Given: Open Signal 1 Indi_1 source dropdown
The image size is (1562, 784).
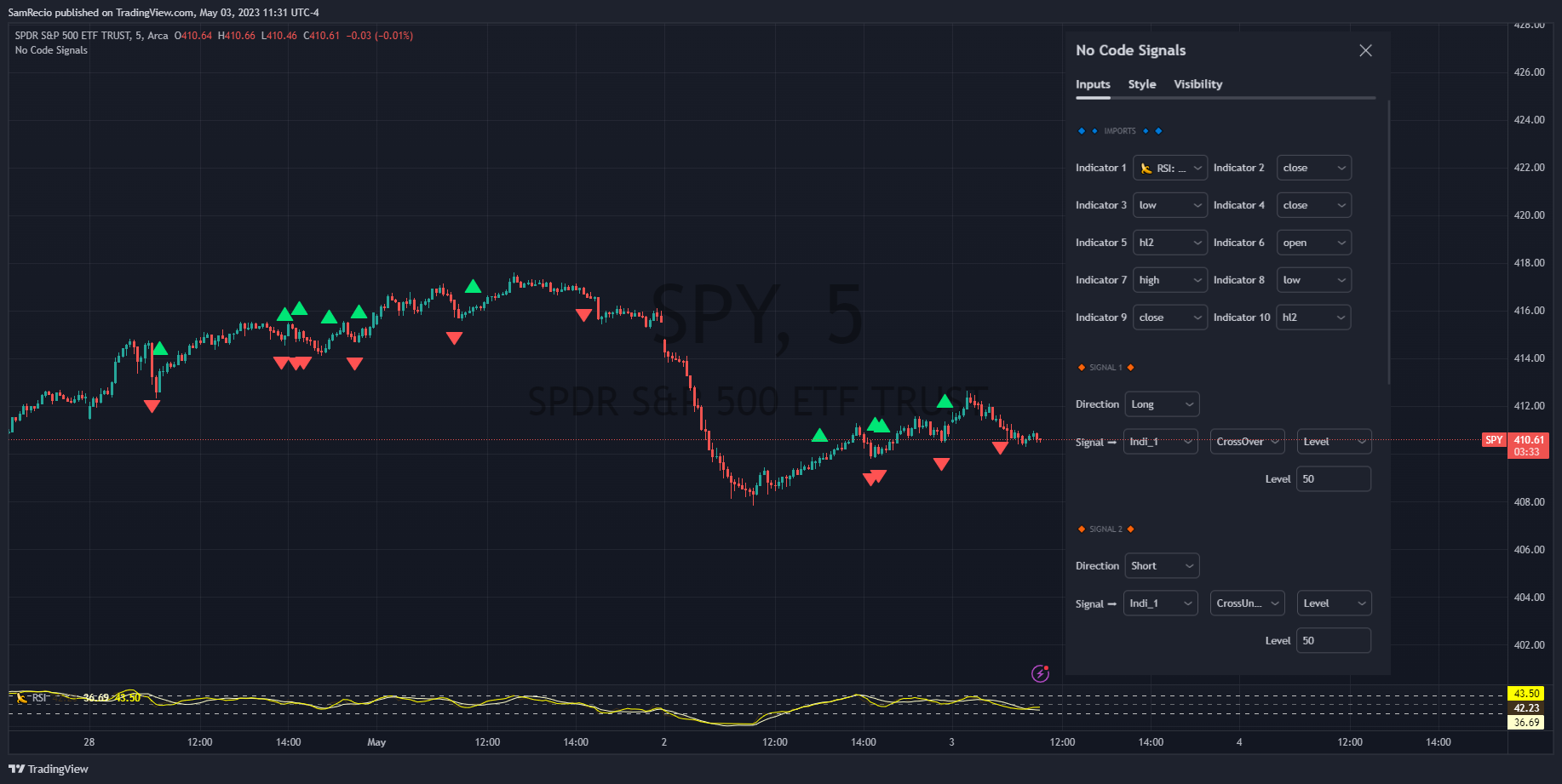Looking at the screenshot, I should (x=1161, y=442).
